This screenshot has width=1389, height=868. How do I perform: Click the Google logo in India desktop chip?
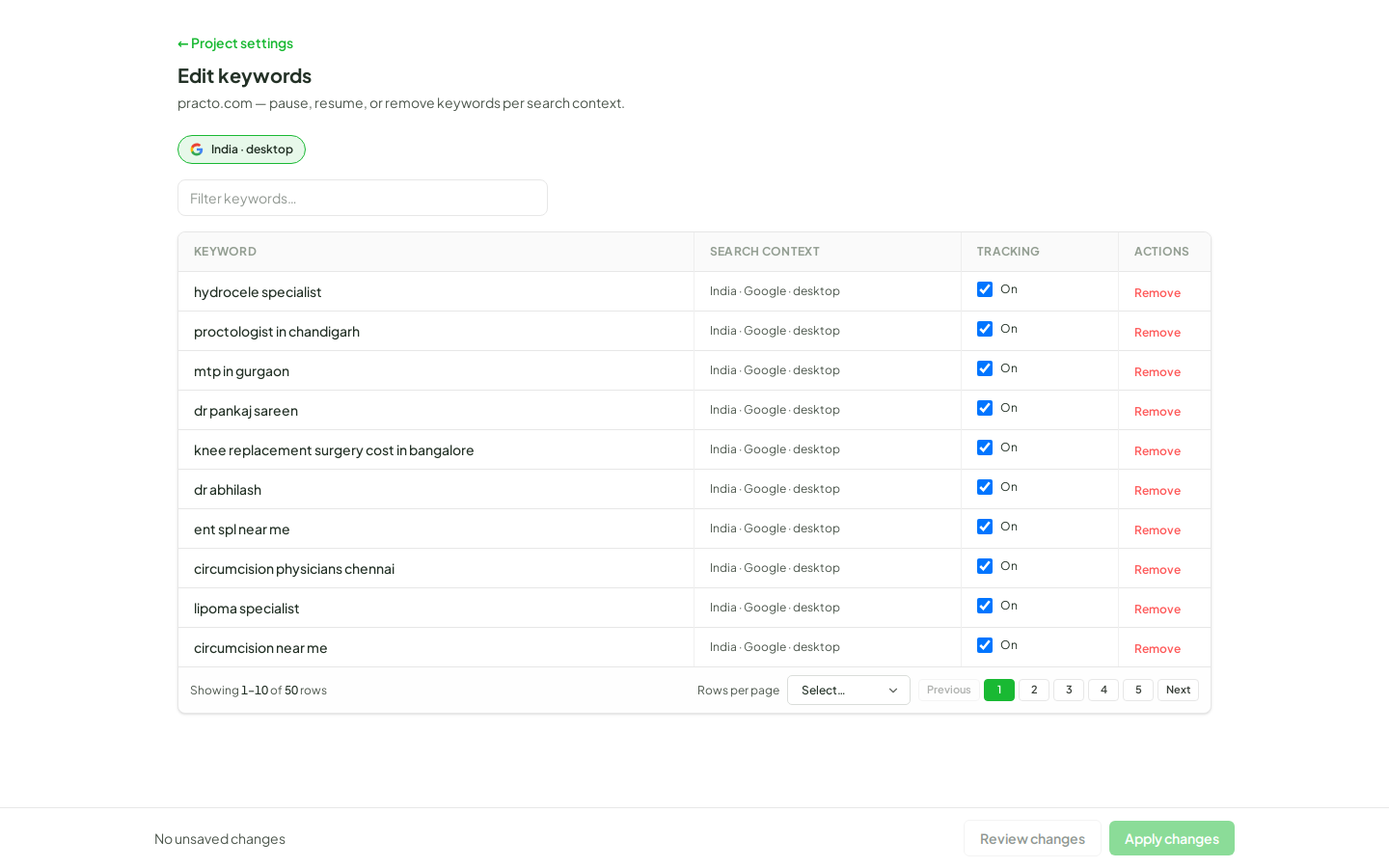point(197,149)
